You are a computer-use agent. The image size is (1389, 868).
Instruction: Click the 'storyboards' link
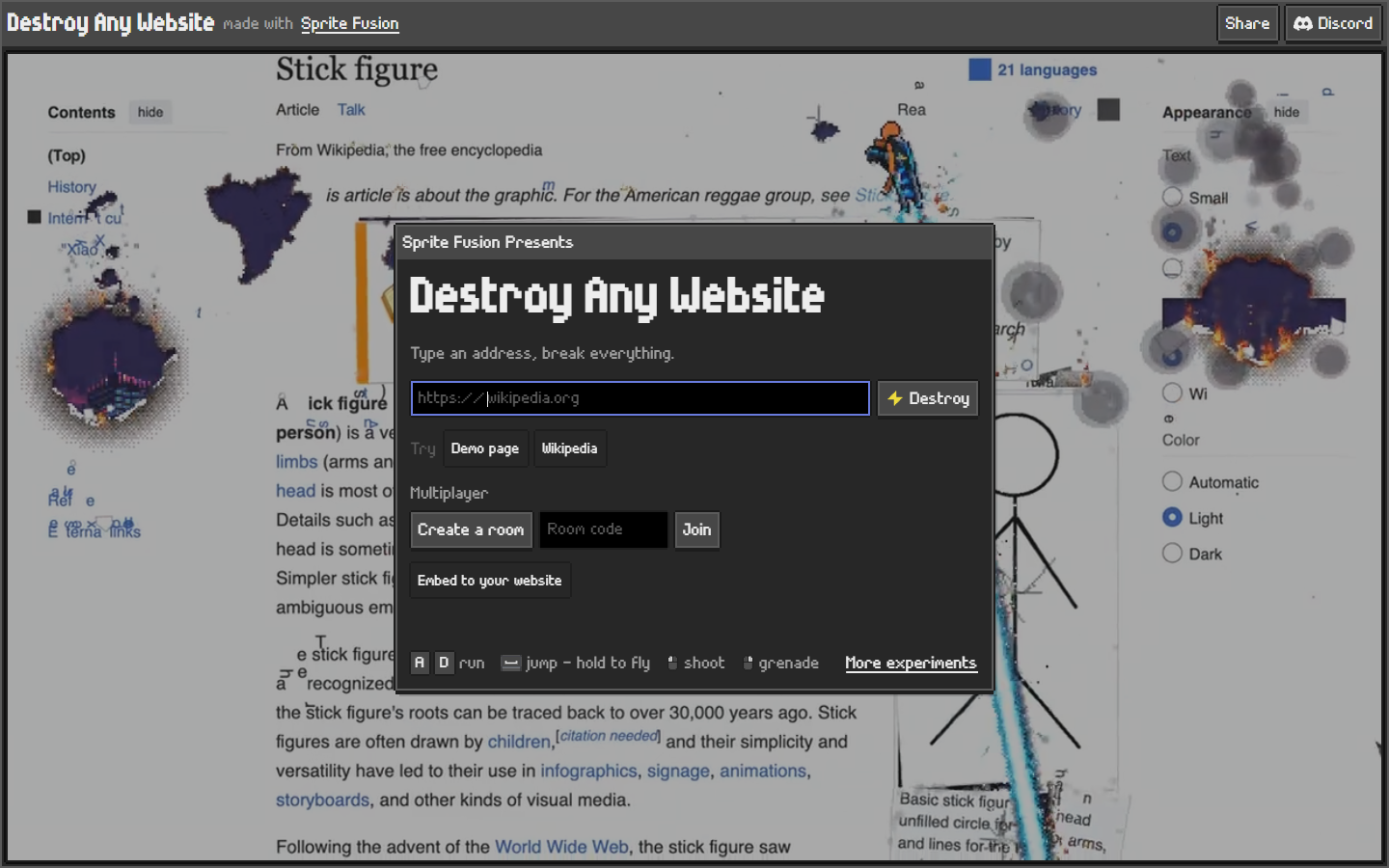322,800
